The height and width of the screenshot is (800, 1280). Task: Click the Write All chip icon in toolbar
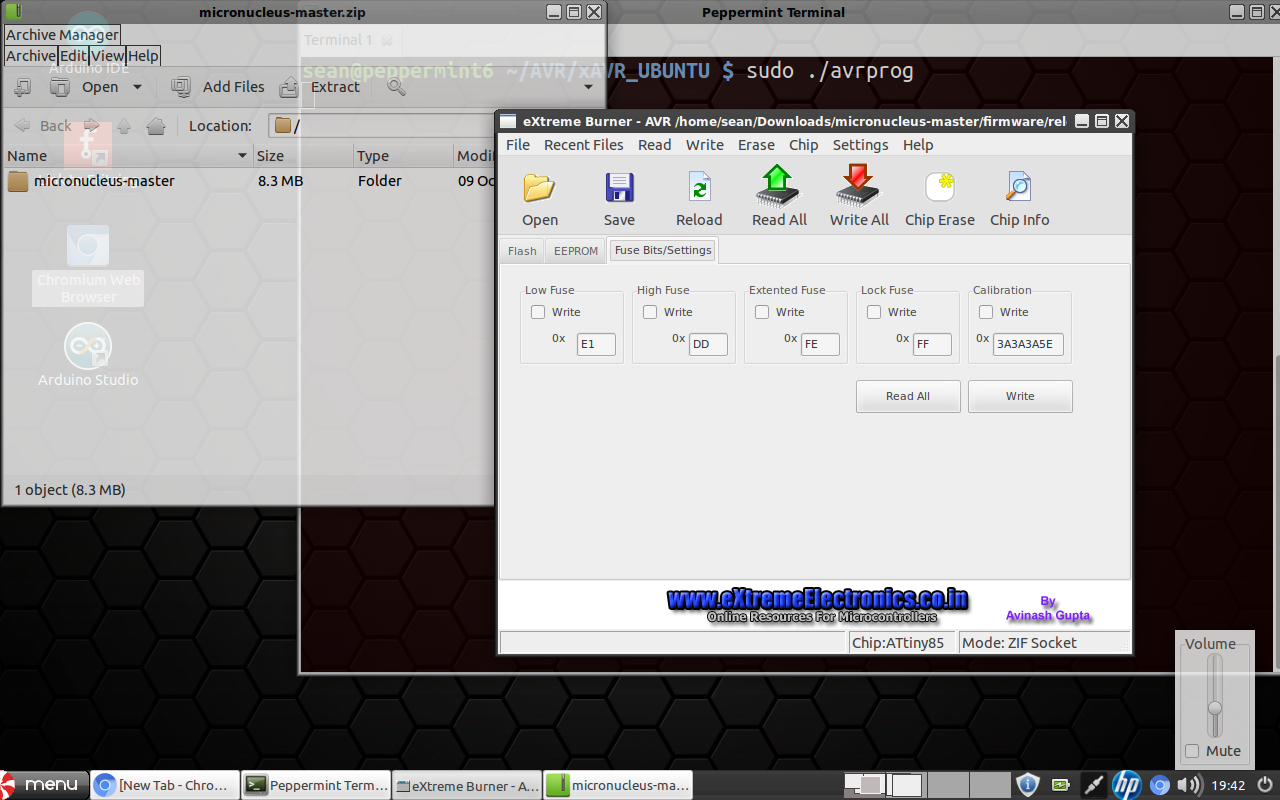pyautogui.click(x=858, y=186)
